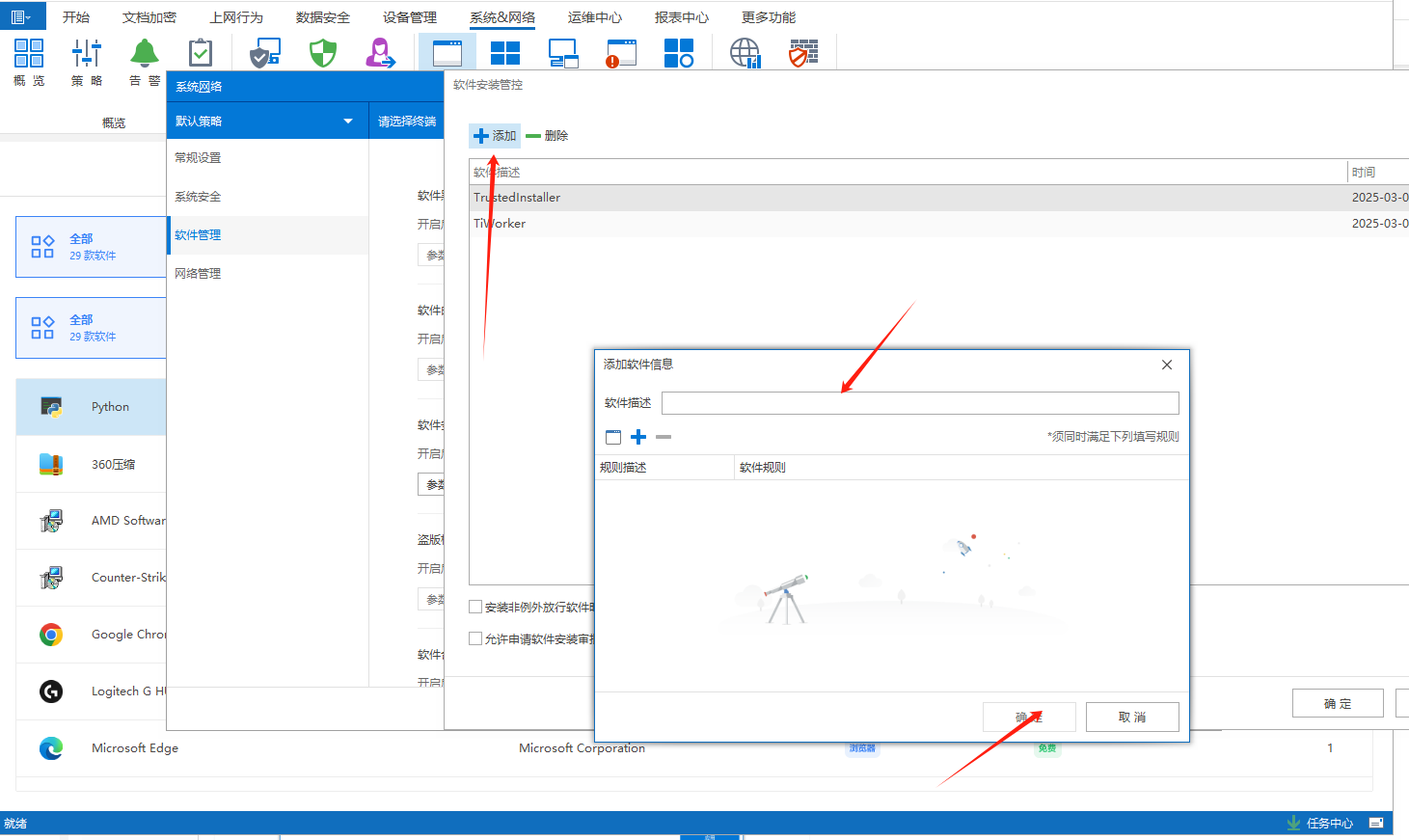Click the 概览 grid icon

(29, 54)
